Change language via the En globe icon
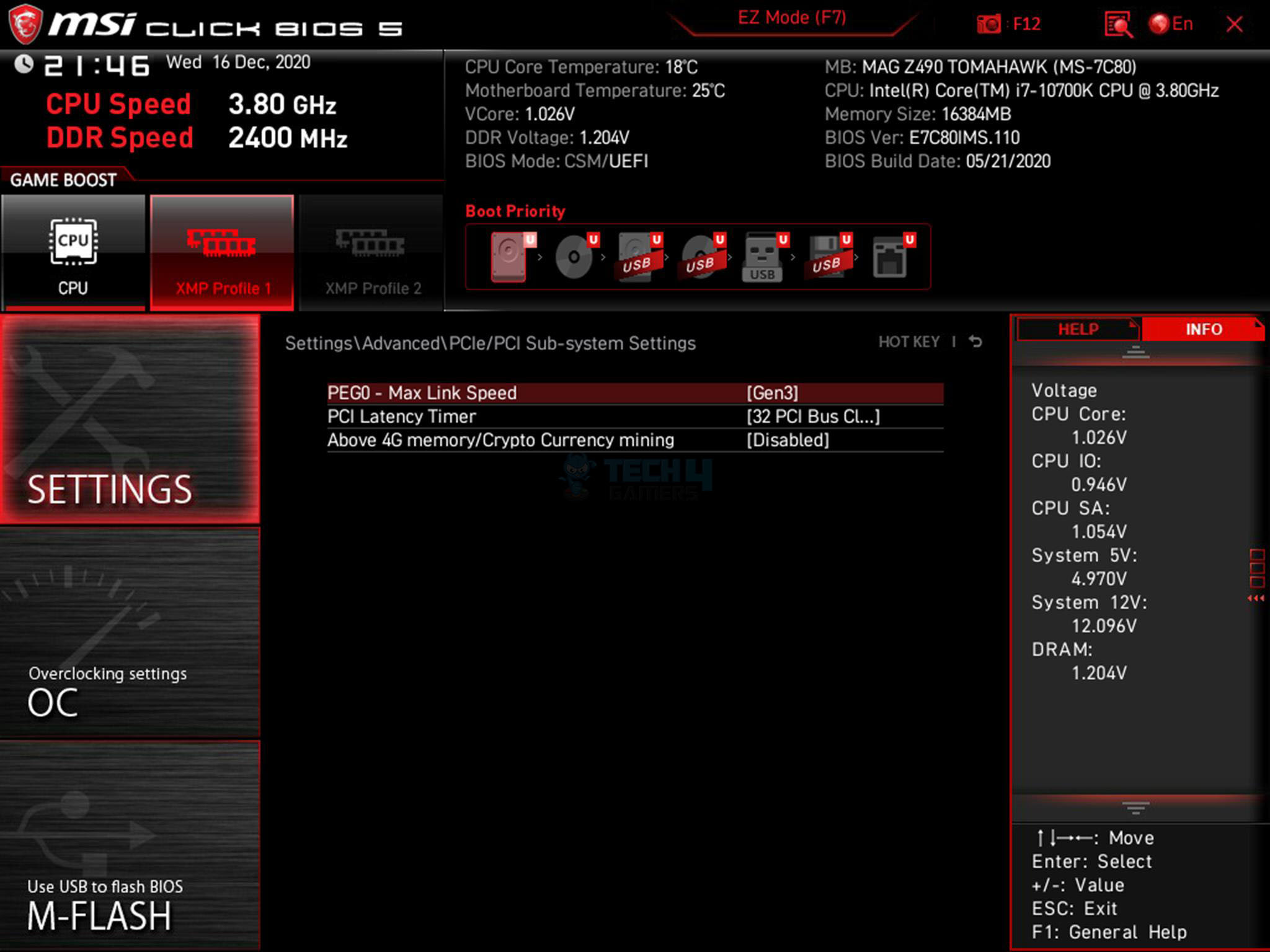The height and width of the screenshot is (952, 1270). [x=1170, y=24]
